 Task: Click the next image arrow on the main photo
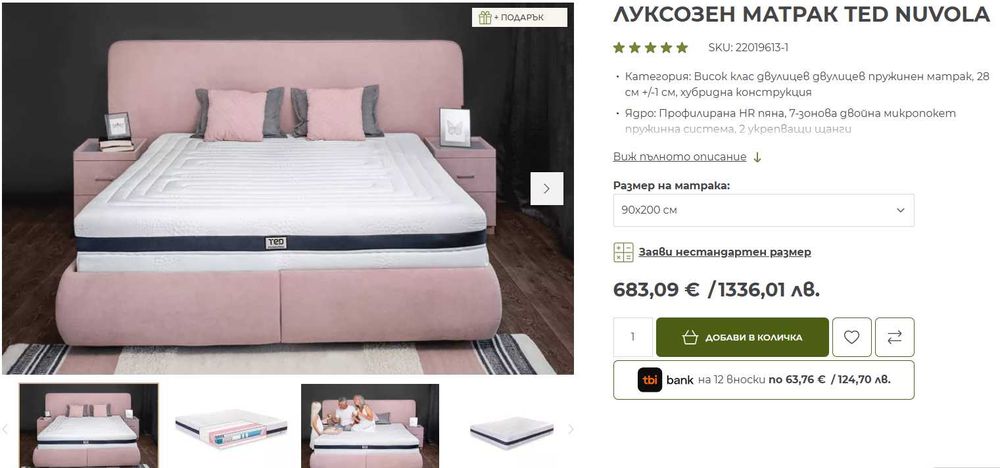(547, 188)
